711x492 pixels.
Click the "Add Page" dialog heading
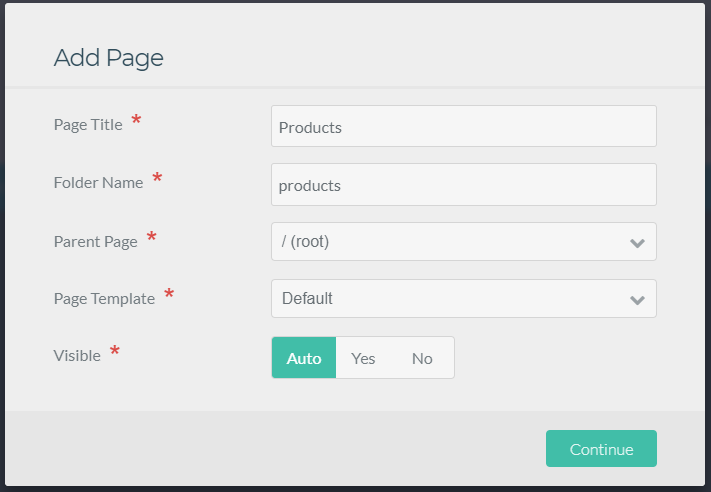coord(108,58)
